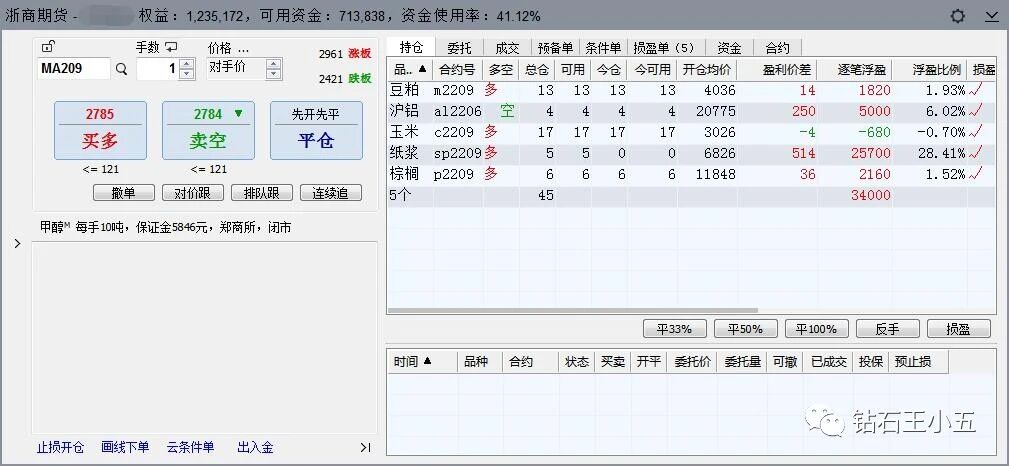
Task: Open the price options ellipsis
Action: point(243,48)
